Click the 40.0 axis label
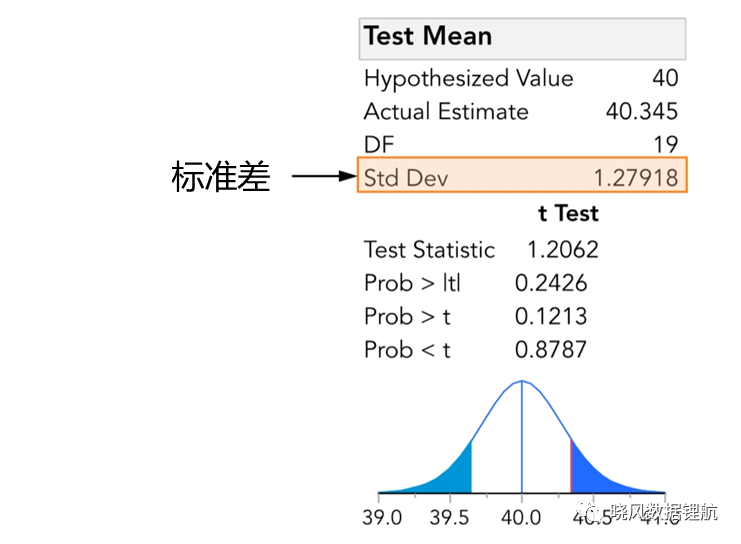The width and height of the screenshot is (741, 544). tap(521, 518)
